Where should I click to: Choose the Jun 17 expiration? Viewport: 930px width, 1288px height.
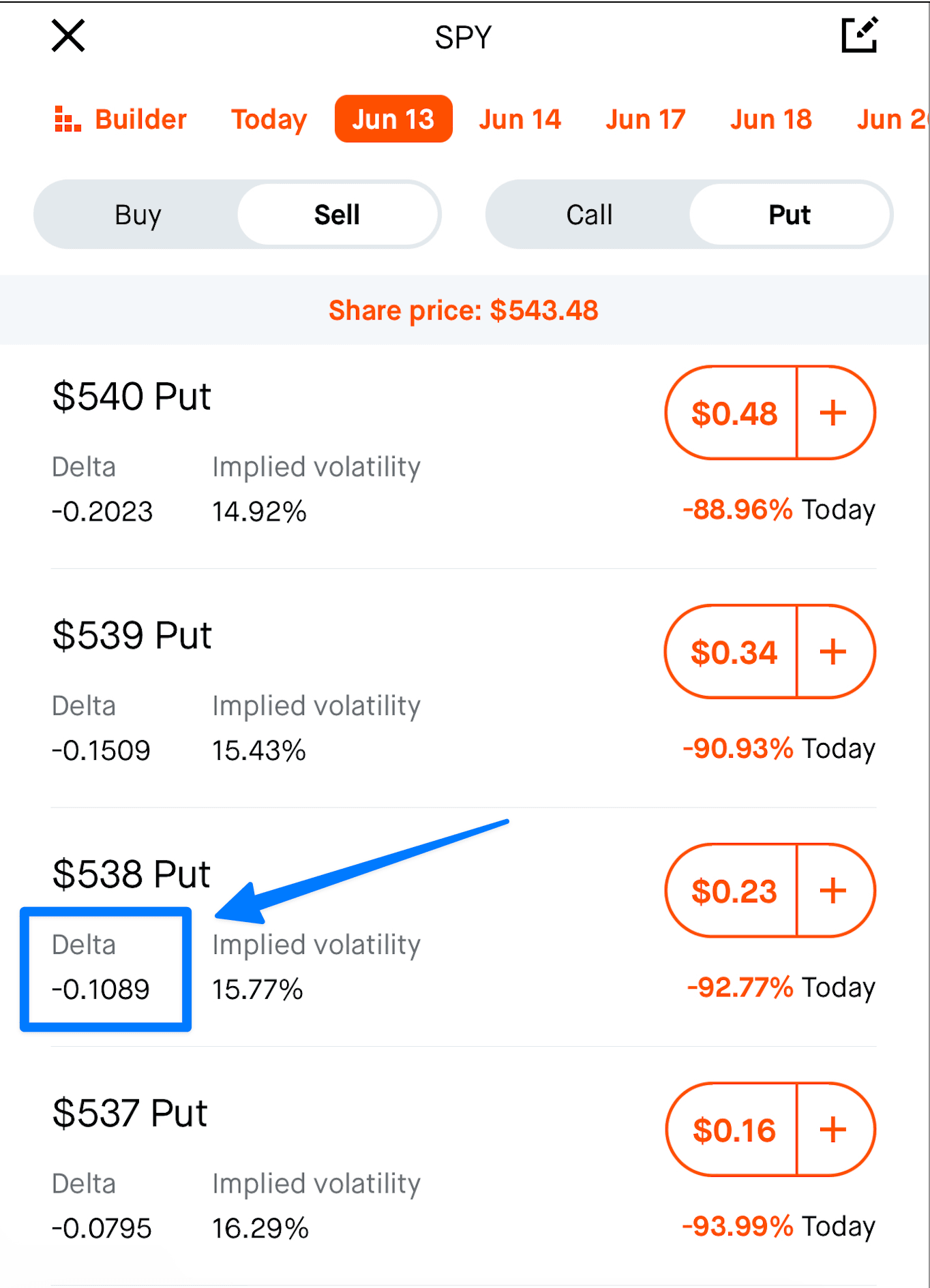pyautogui.click(x=646, y=119)
